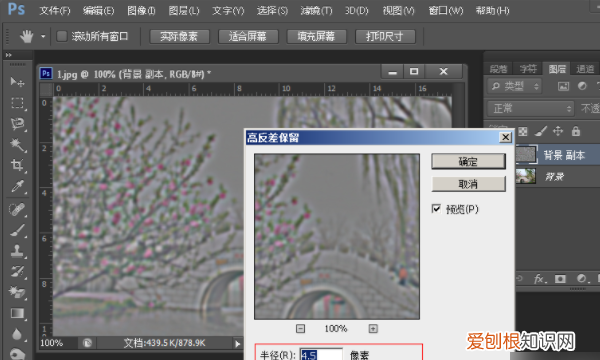Select the Brush tool
This screenshot has width=600, height=360.
click(17, 230)
